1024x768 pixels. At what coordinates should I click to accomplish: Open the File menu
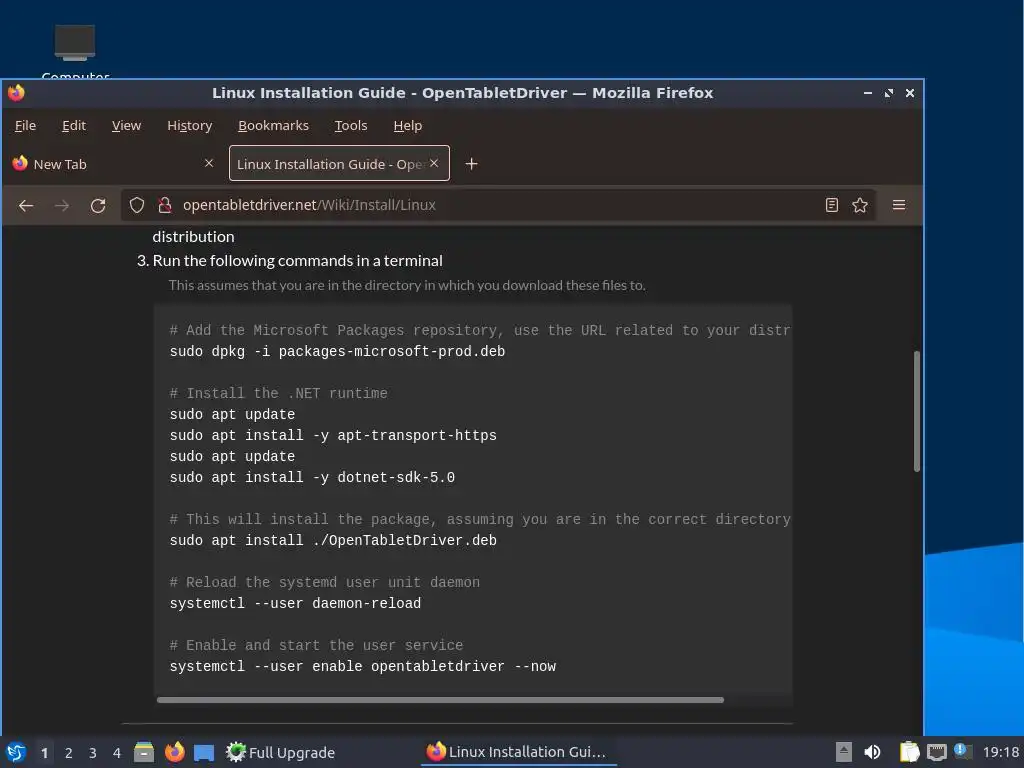pos(25,125)
